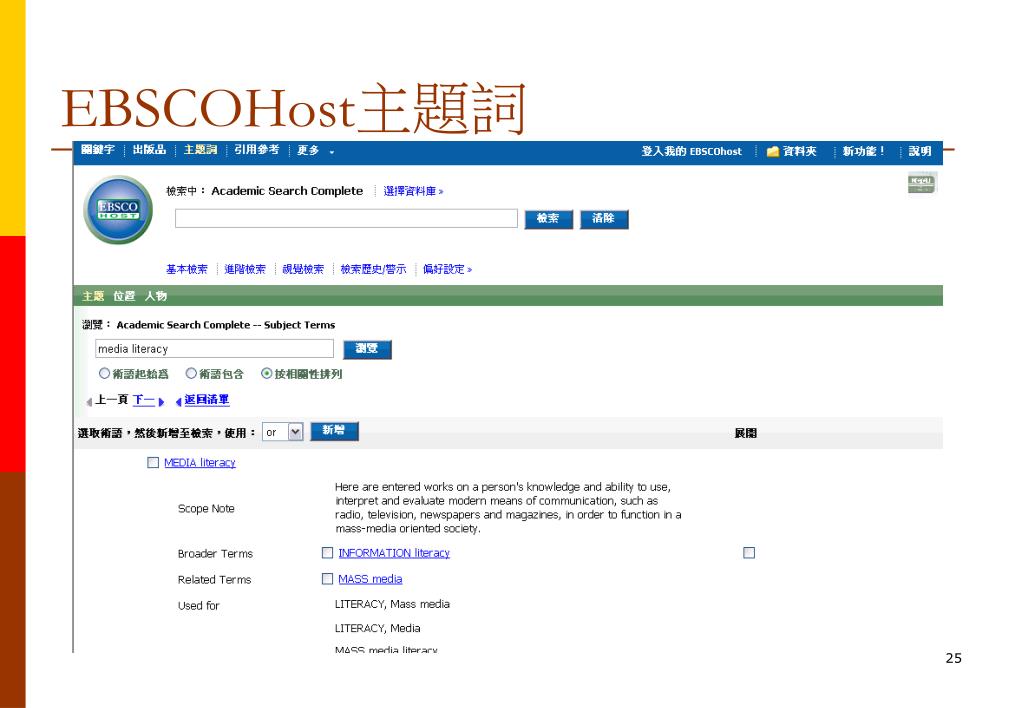Viewport: 1023px width, 708px height.
Task: Expand the 更多 menu
Action: [x=315, y=151]
